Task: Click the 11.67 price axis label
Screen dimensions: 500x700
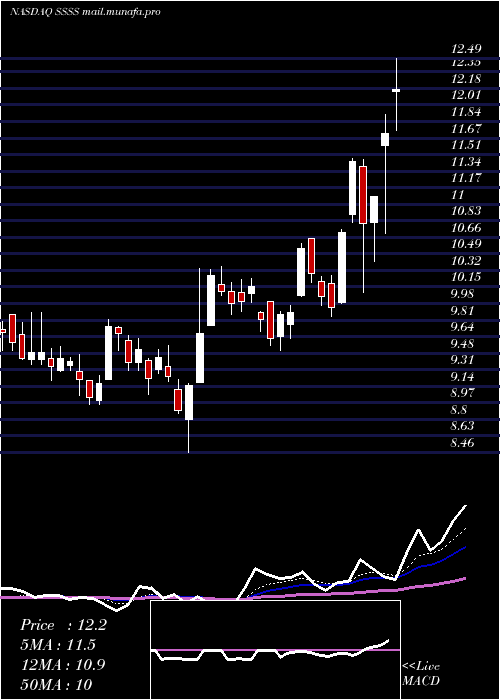Action: click(x=466, y=129)
